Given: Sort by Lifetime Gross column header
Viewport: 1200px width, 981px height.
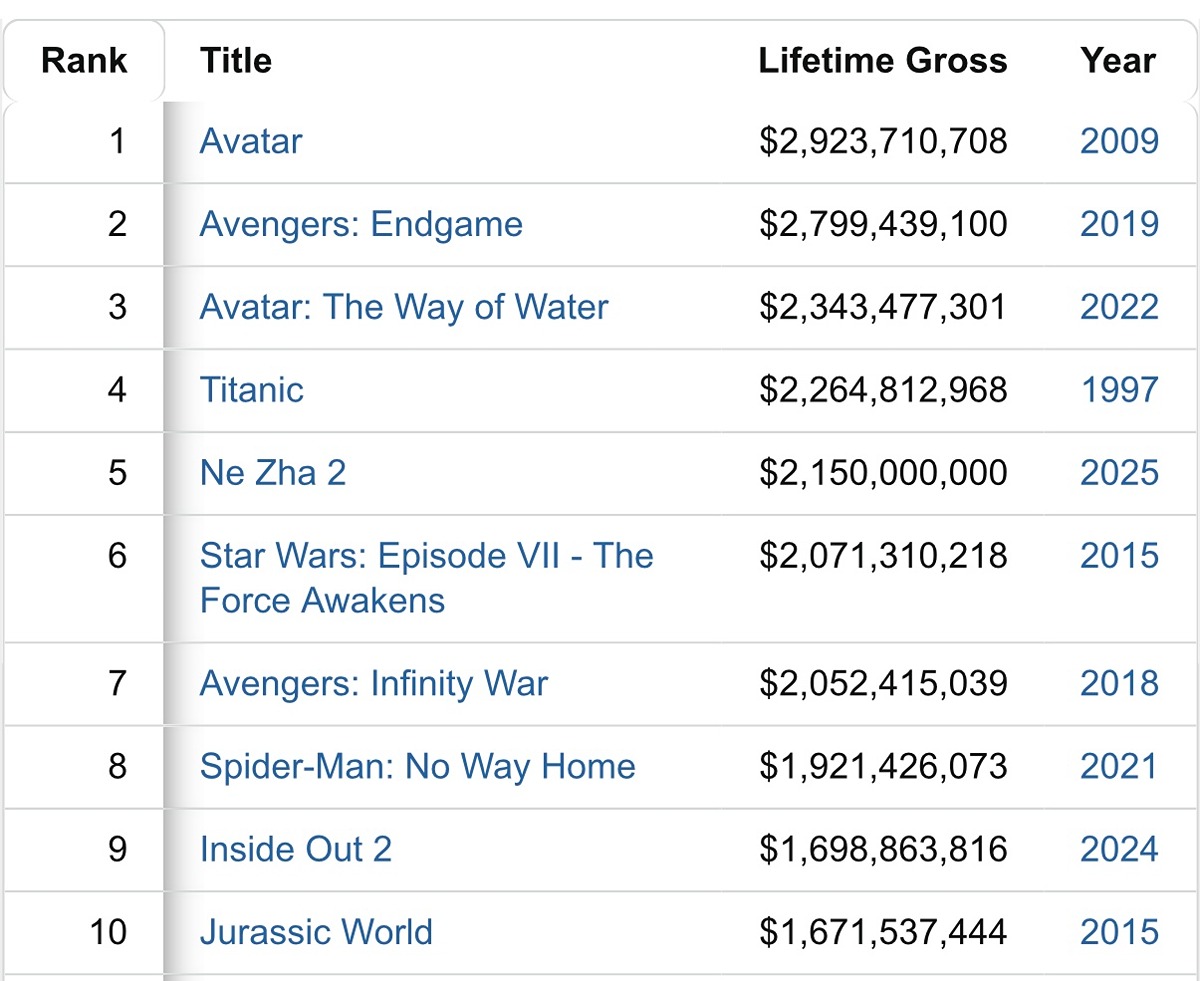Looking at the screenshot, I should click(883, 61).
